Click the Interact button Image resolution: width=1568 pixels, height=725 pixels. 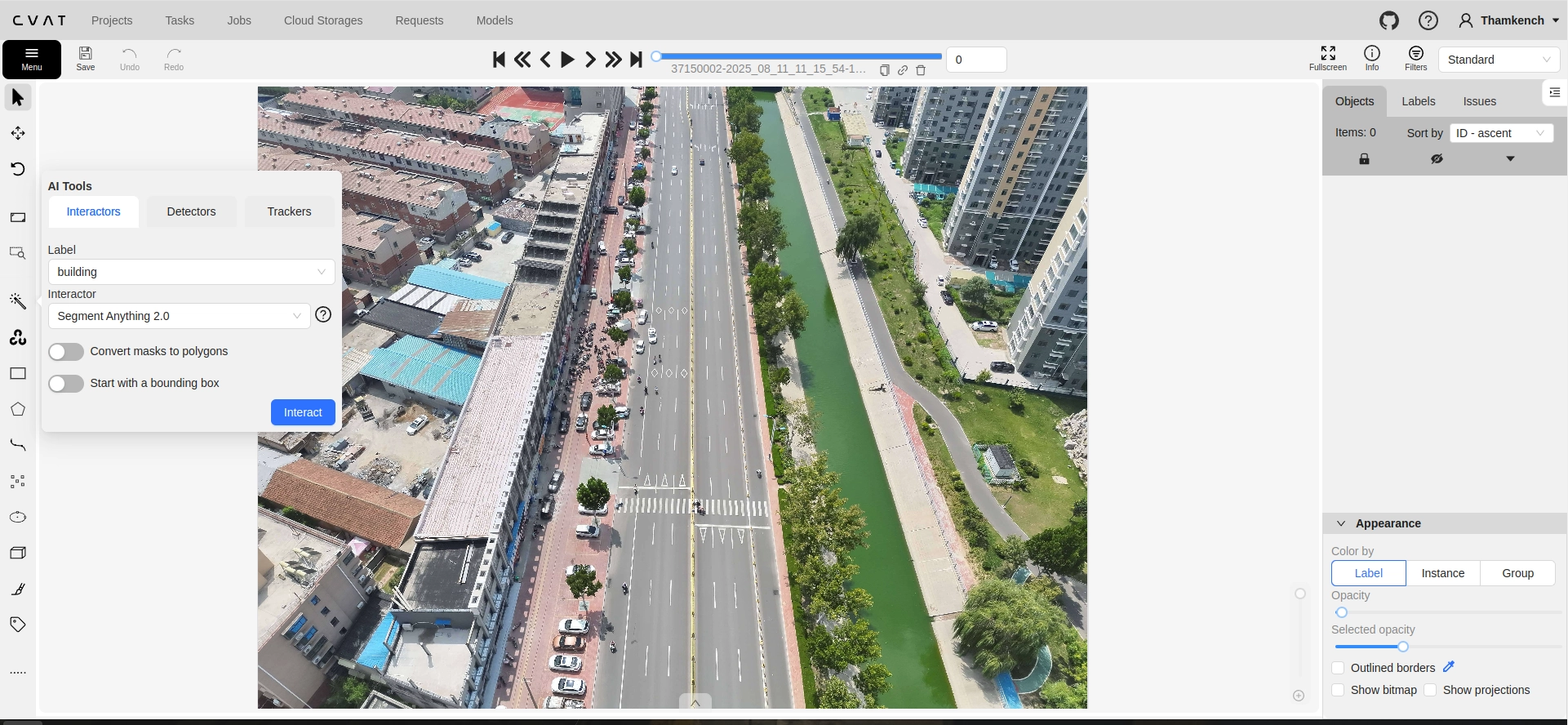click(303, 412)
